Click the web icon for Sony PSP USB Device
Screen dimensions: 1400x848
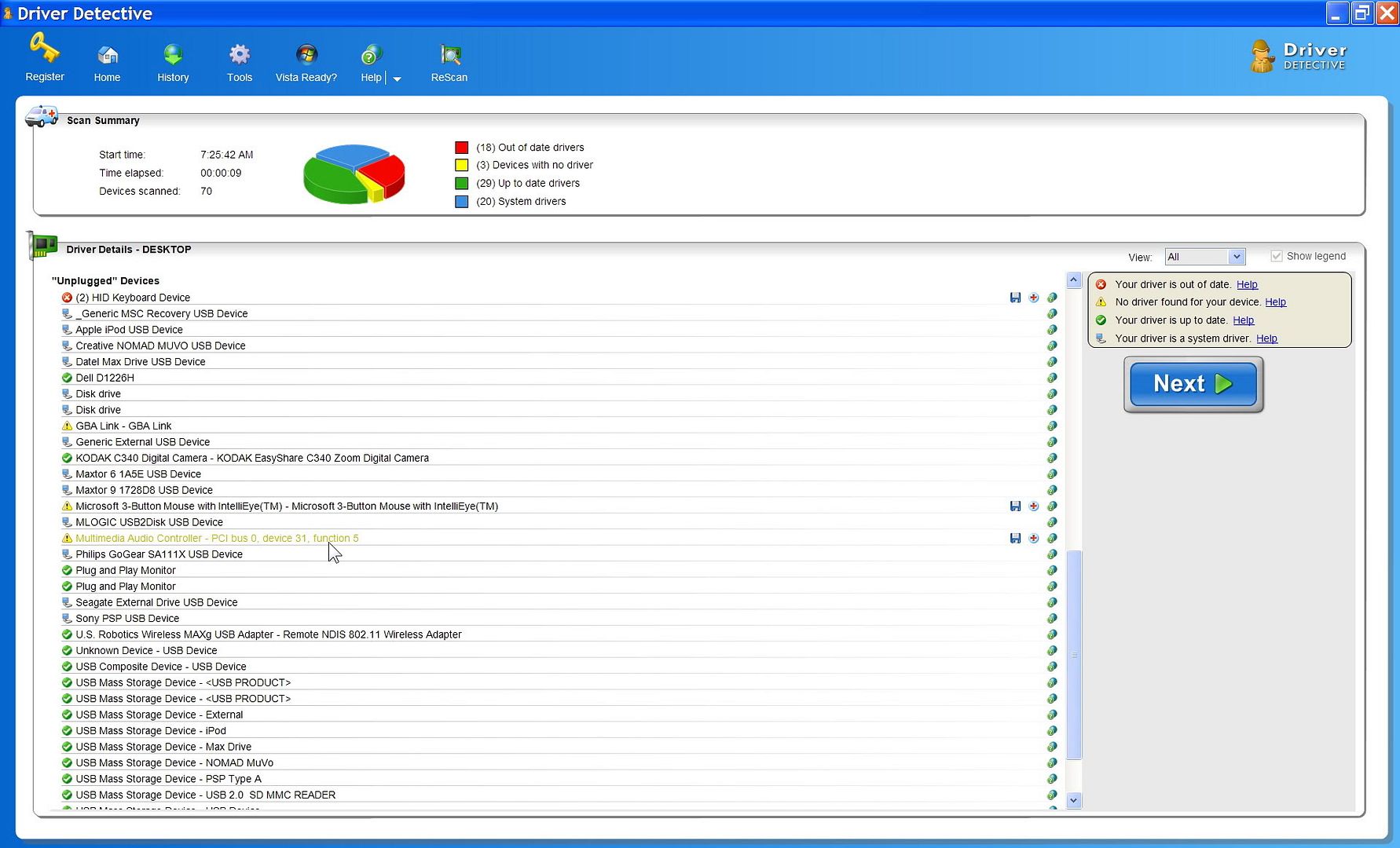(1052, 619)
